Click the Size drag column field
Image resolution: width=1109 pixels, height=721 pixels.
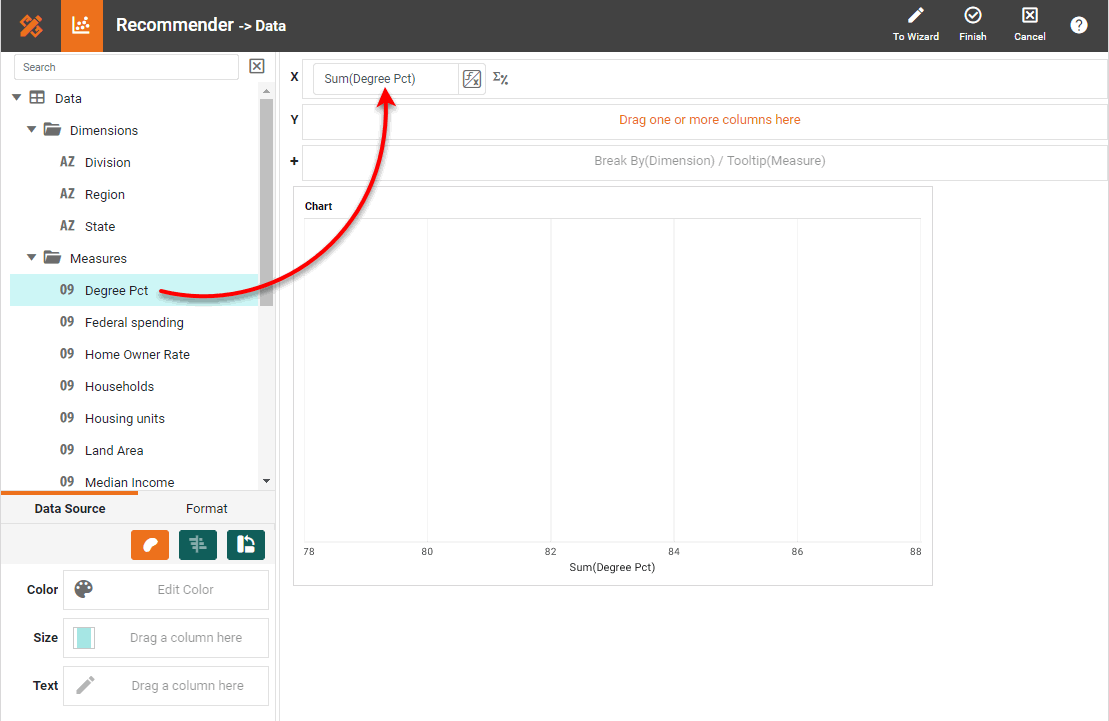coord(166,638)
